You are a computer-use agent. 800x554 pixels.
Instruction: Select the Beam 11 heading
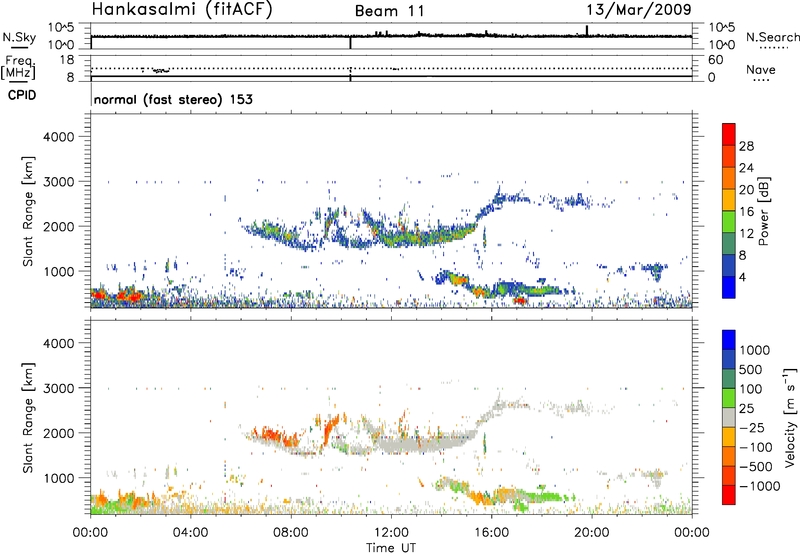click(x=389, y=11)
